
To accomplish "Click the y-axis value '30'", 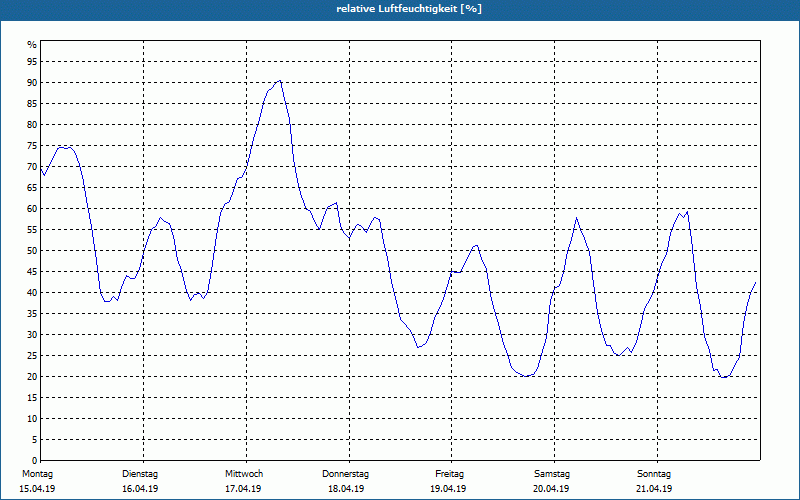I will pos(32,335).
